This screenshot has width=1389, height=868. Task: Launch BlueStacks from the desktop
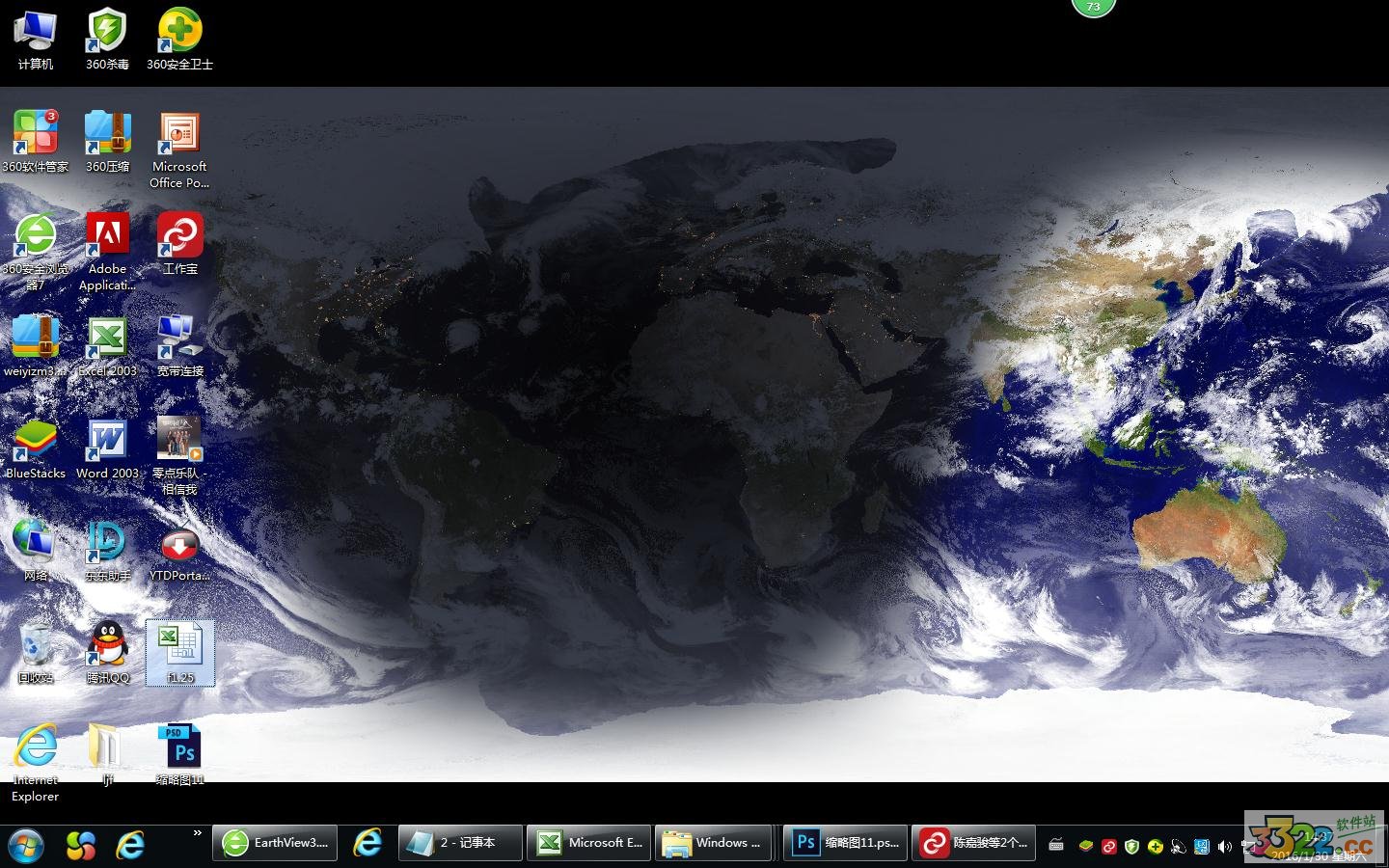[36, 448]
